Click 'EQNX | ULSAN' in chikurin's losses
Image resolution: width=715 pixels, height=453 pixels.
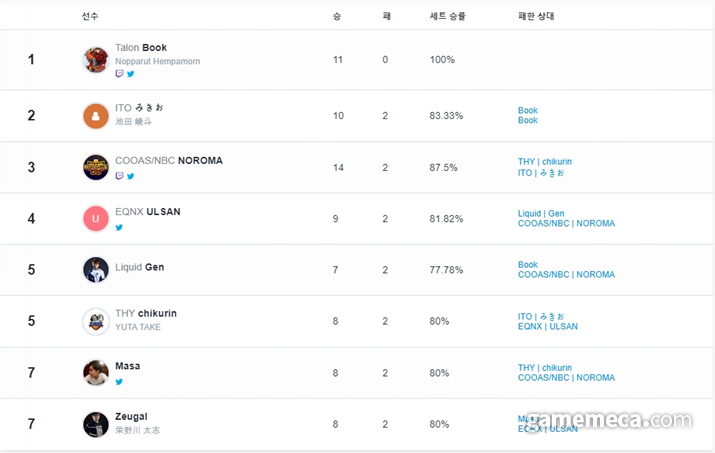(x=547, y=327)
